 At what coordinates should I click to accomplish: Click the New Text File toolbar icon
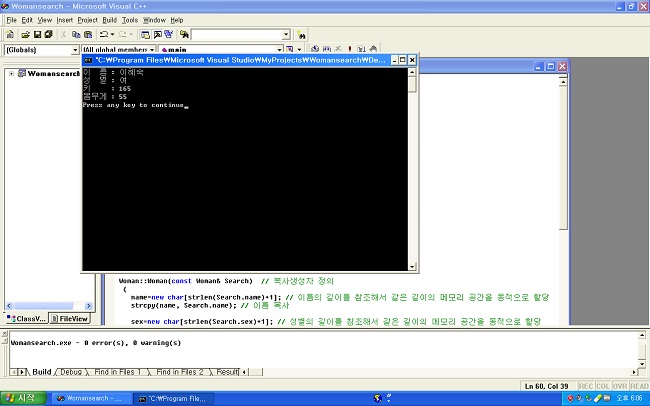point(10,34)
